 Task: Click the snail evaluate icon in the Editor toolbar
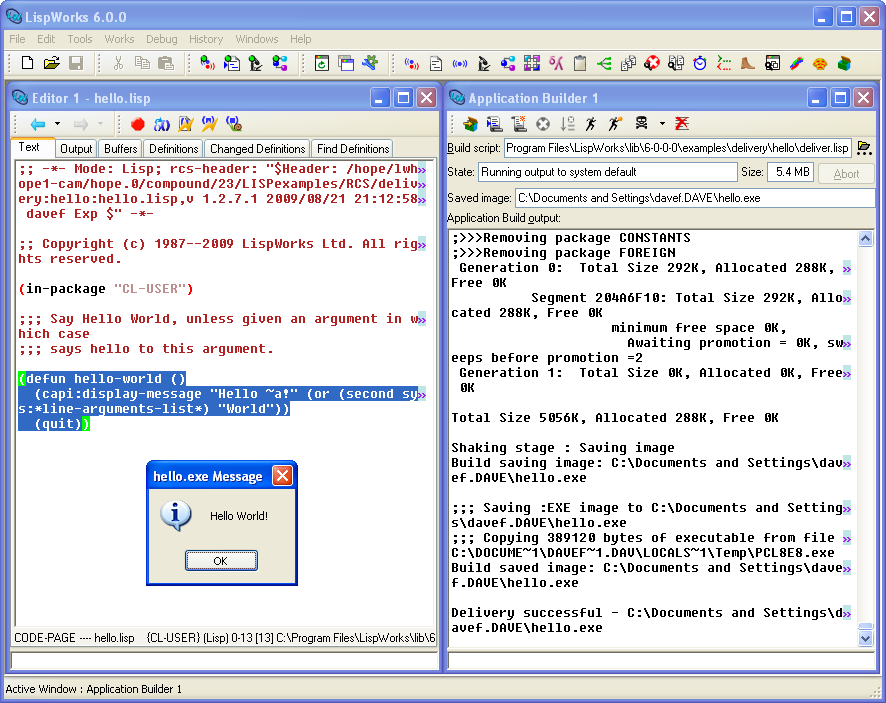tap(234, 124)
